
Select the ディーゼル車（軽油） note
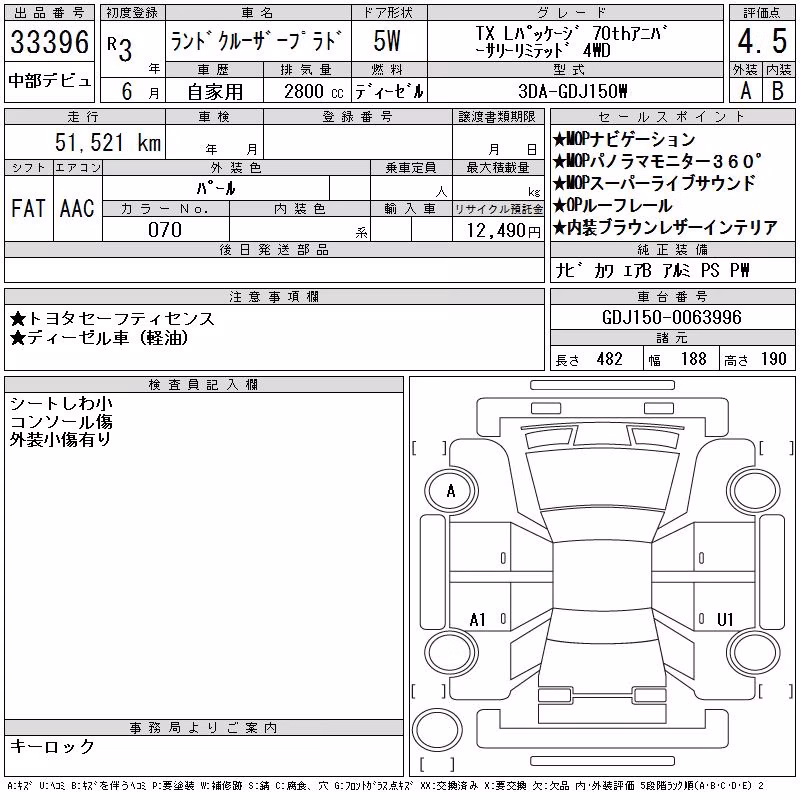(99, 338)
